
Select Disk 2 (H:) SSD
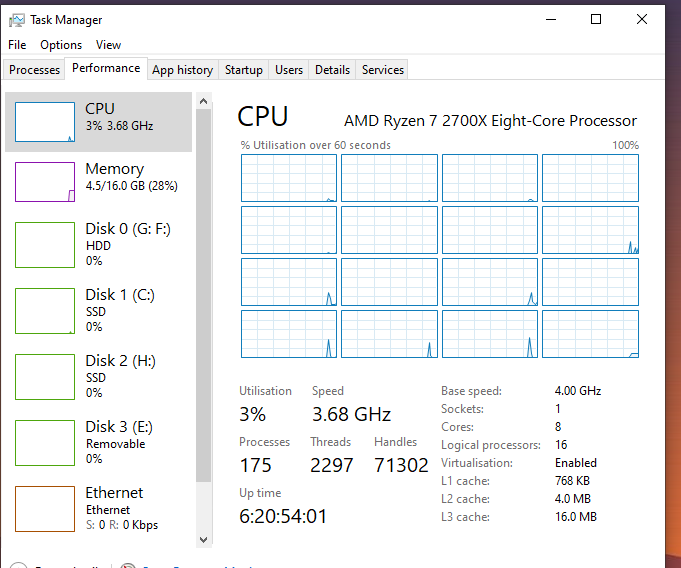99,377
